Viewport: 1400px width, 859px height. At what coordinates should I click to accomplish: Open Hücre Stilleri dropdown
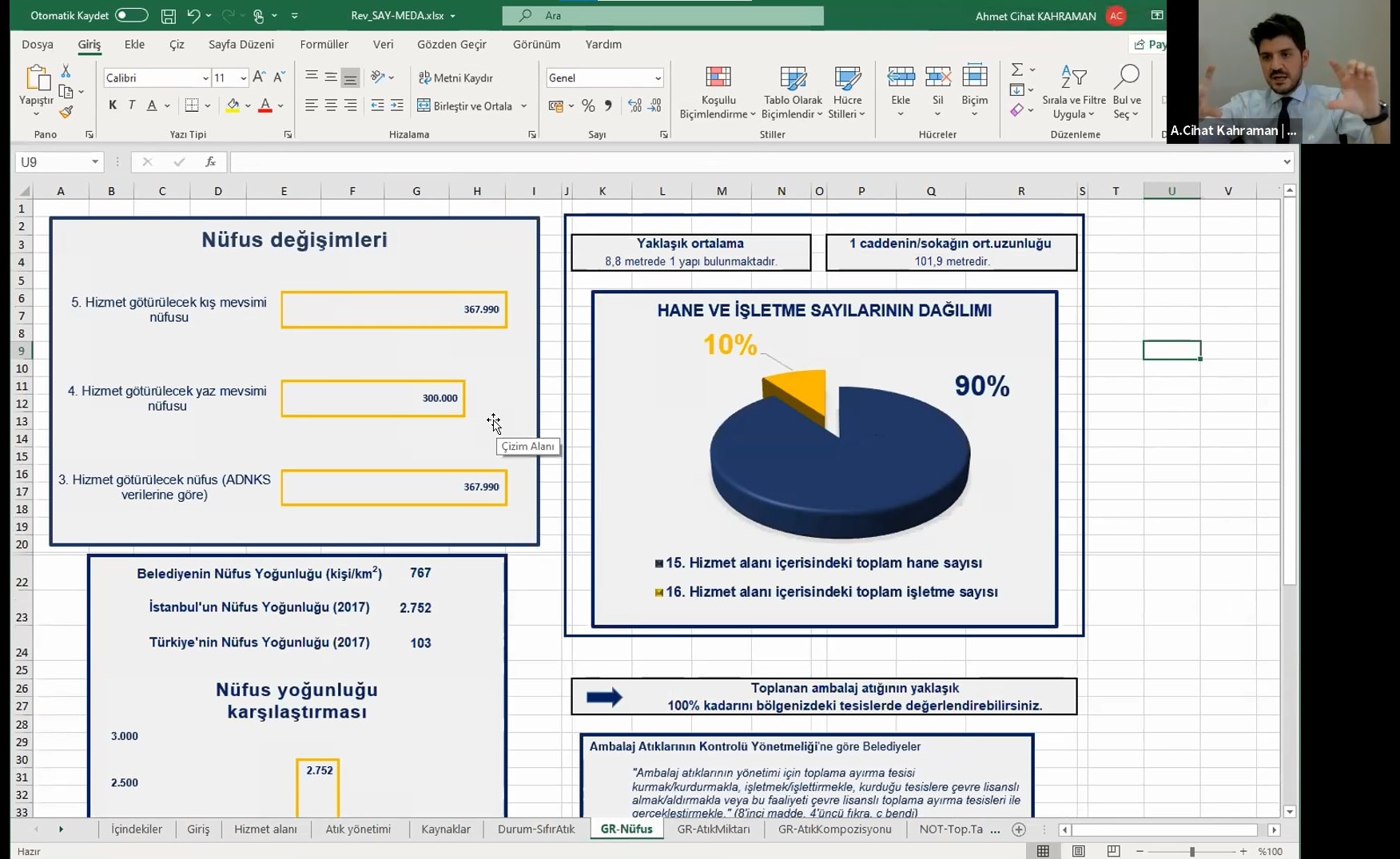(x=847, y=92)
